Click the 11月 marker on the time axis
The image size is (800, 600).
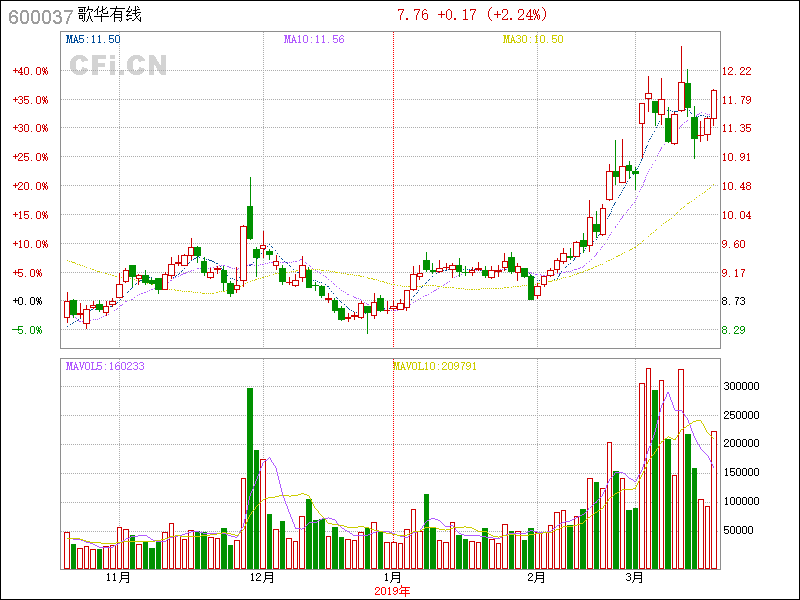click(118, 578)
